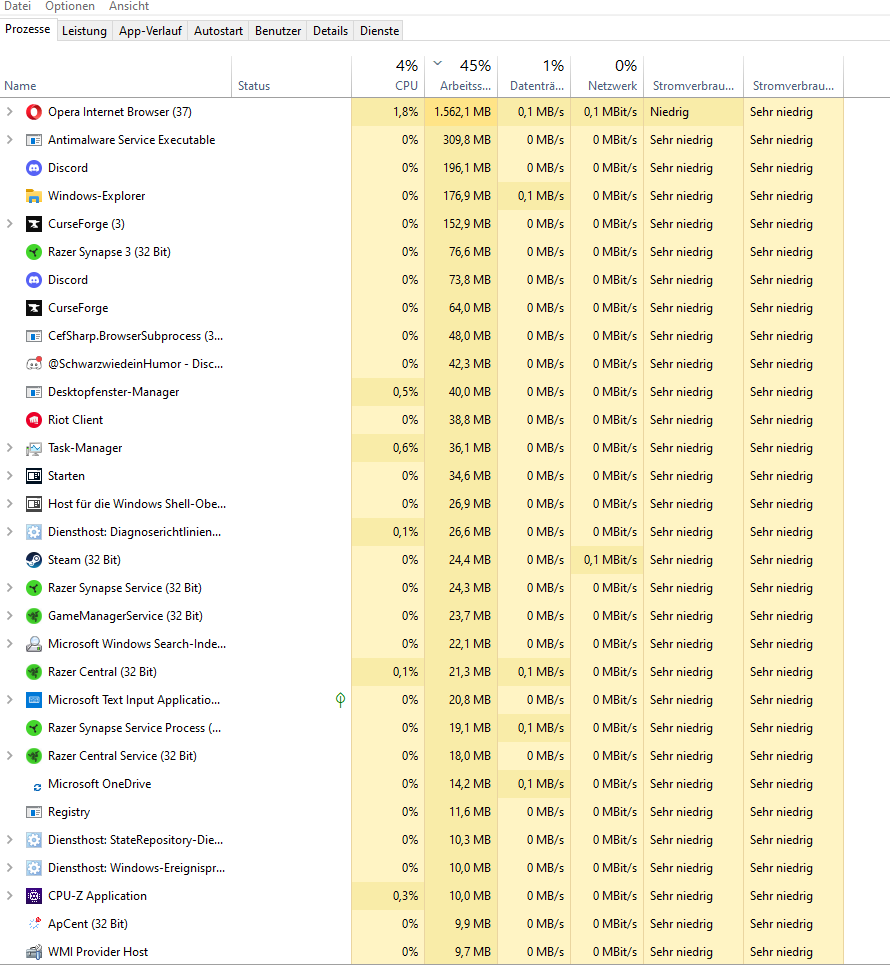Click the 309,8 MB memory value
Image resolution: width=890 pixels, height=970 pixels.
click(x=467, y=140)
